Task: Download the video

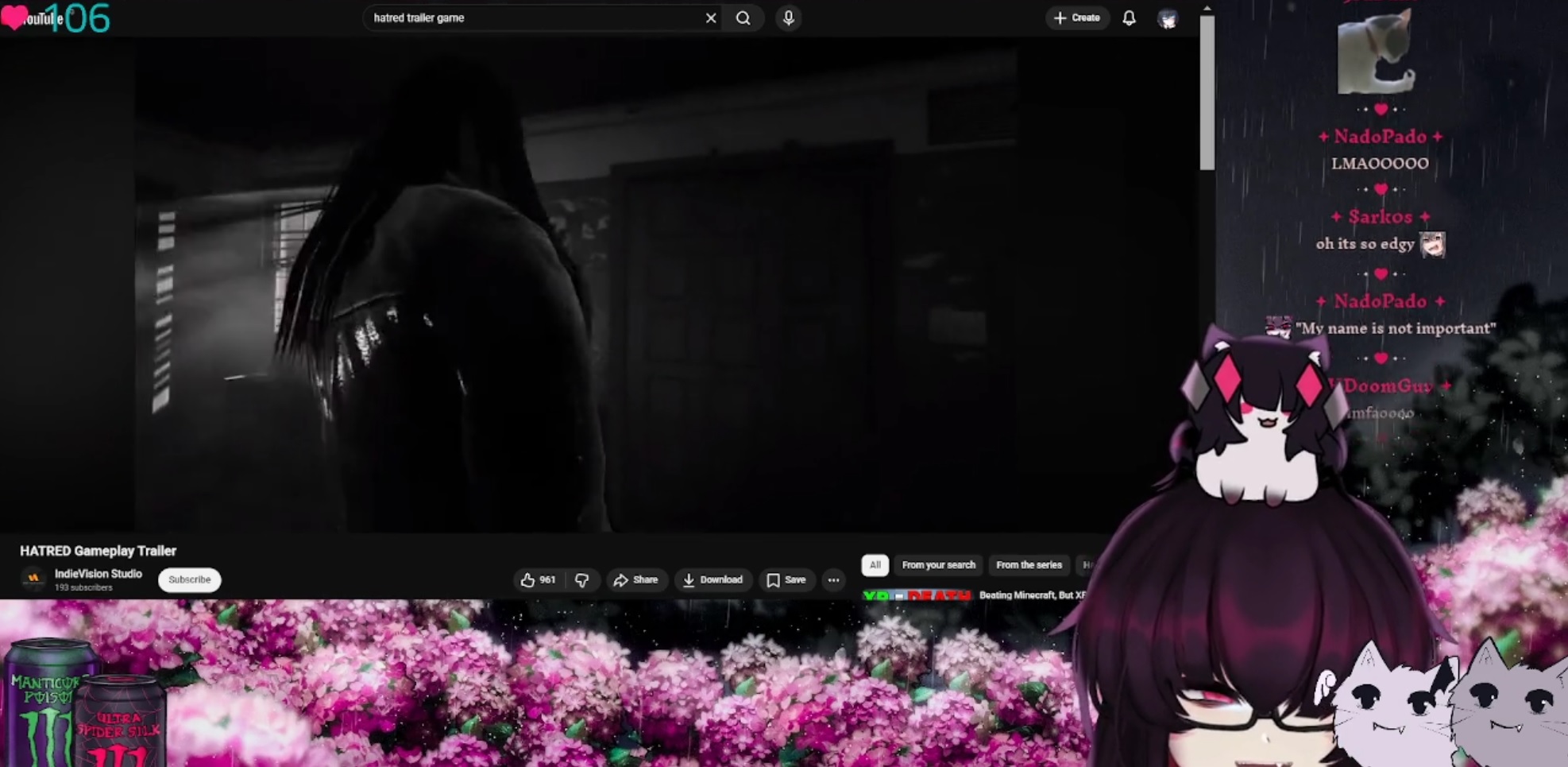Action: 713,580
